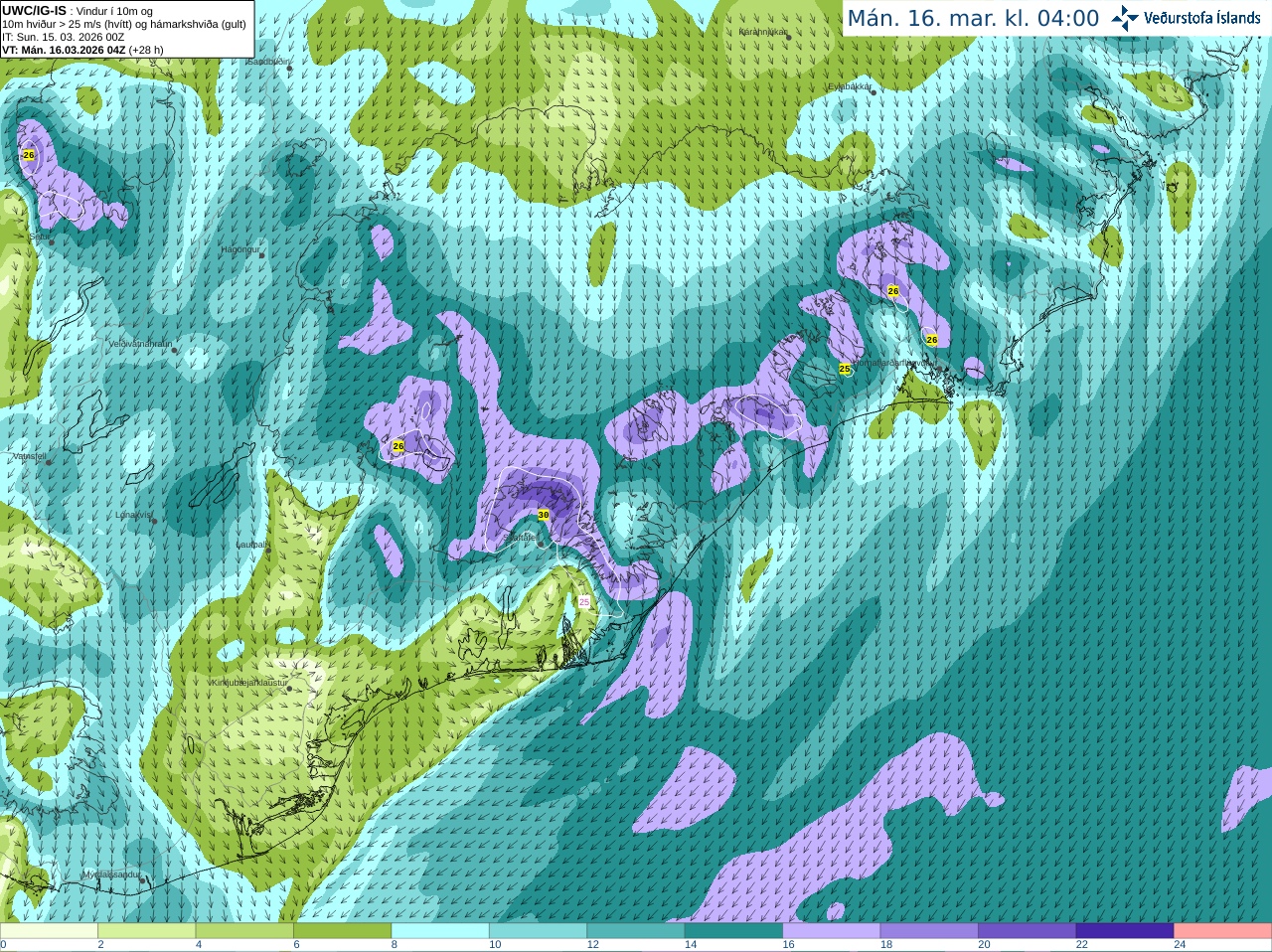Viewport: 1272px width, 952px height.
Task: Click the Veðurstofa Íslands logo symbol
Action: 1125,18
